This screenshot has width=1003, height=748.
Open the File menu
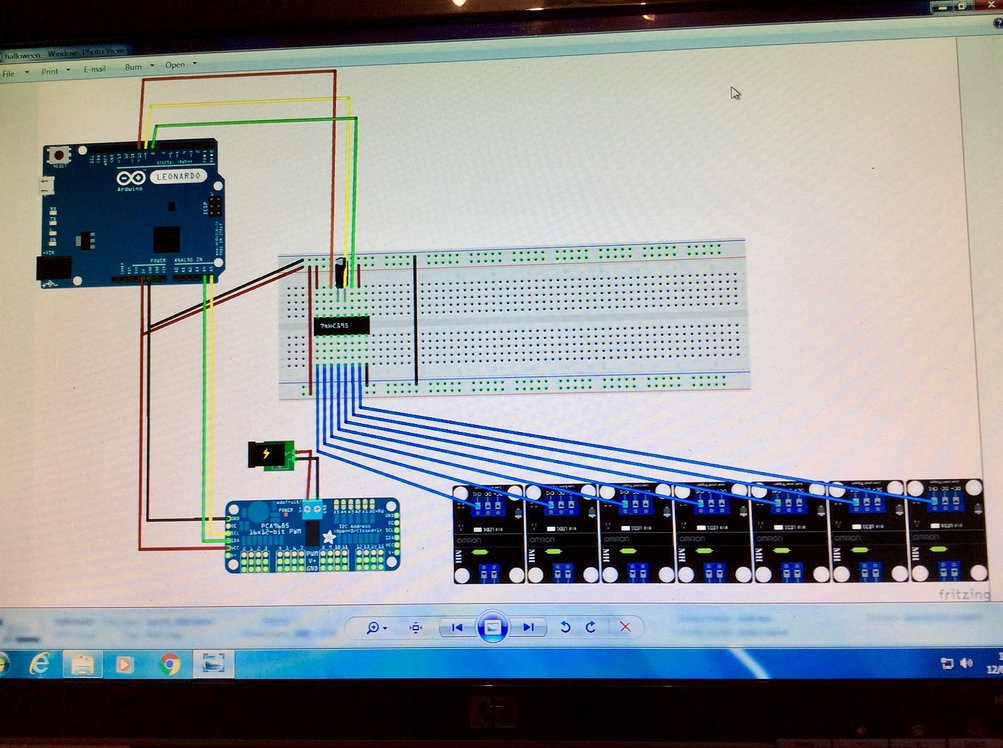pyautogui.click(x=15, y=74)
